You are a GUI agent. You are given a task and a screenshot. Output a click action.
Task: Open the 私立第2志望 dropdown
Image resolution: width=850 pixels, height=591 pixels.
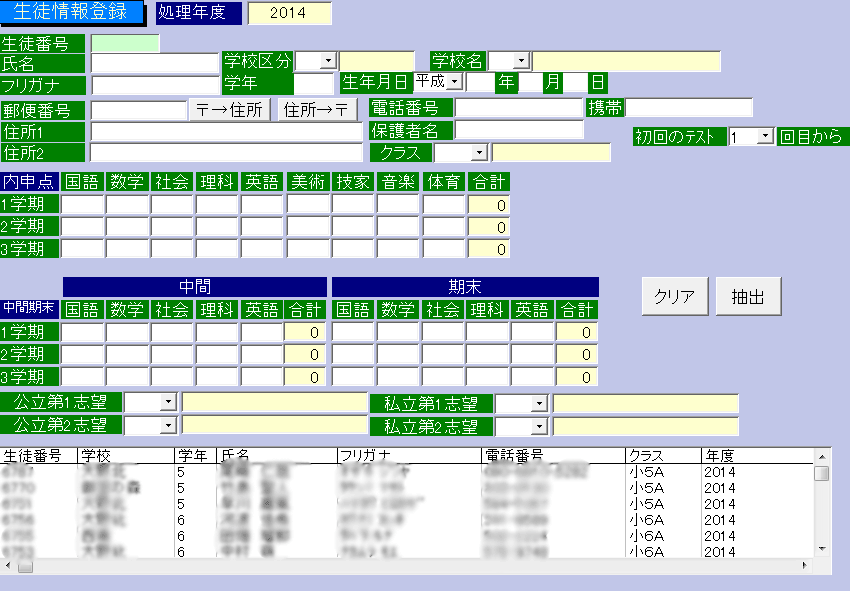[539, 426]
